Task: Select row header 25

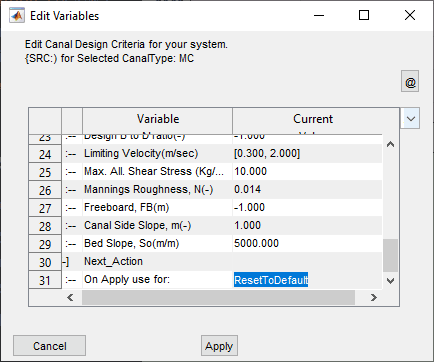Action: [x=45, y=172]
